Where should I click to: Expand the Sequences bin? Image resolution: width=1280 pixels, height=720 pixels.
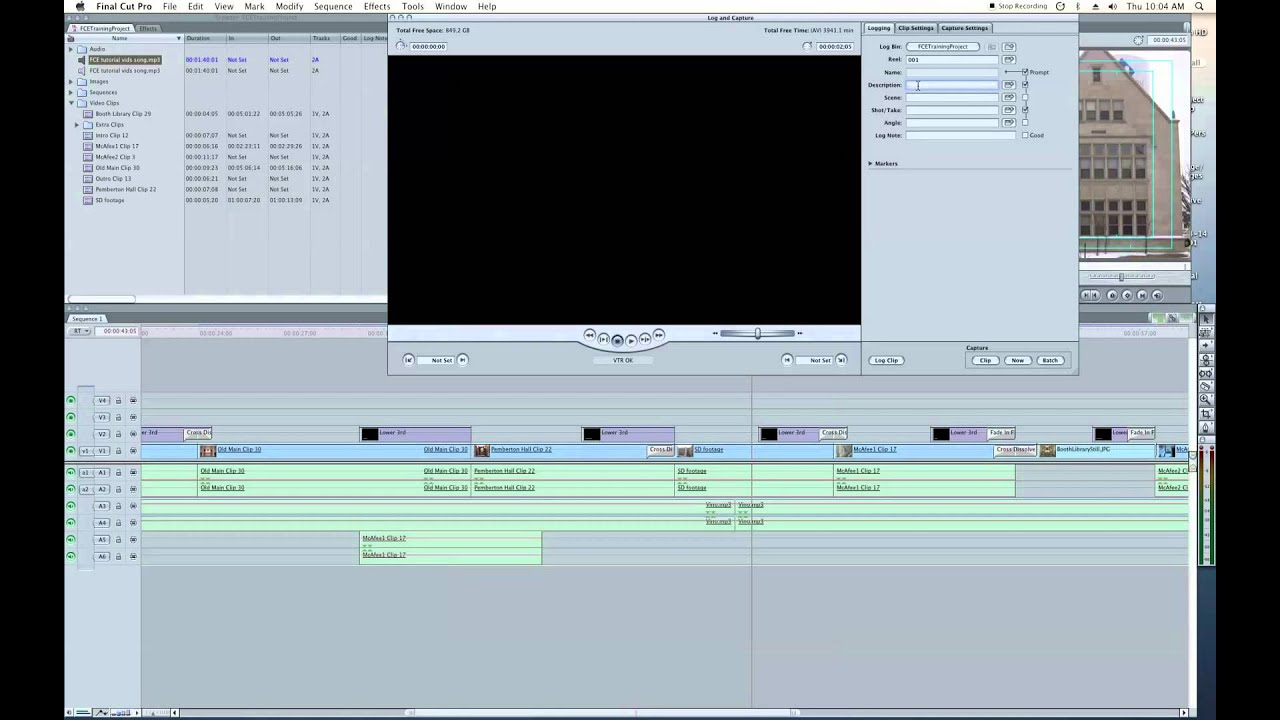click(x=71, y=92)
